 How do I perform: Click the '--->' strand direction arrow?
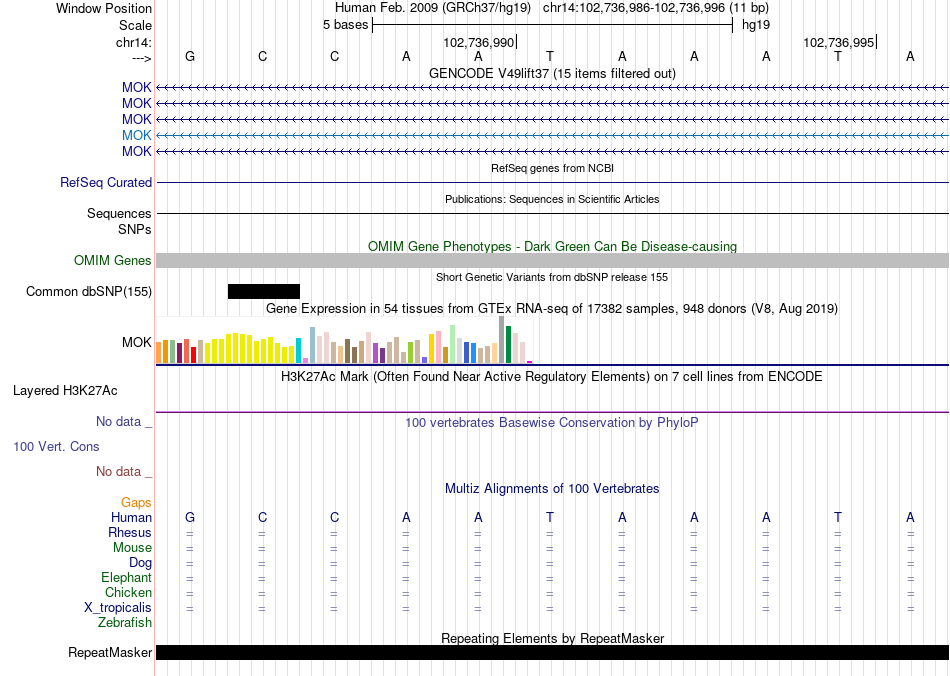142,58
